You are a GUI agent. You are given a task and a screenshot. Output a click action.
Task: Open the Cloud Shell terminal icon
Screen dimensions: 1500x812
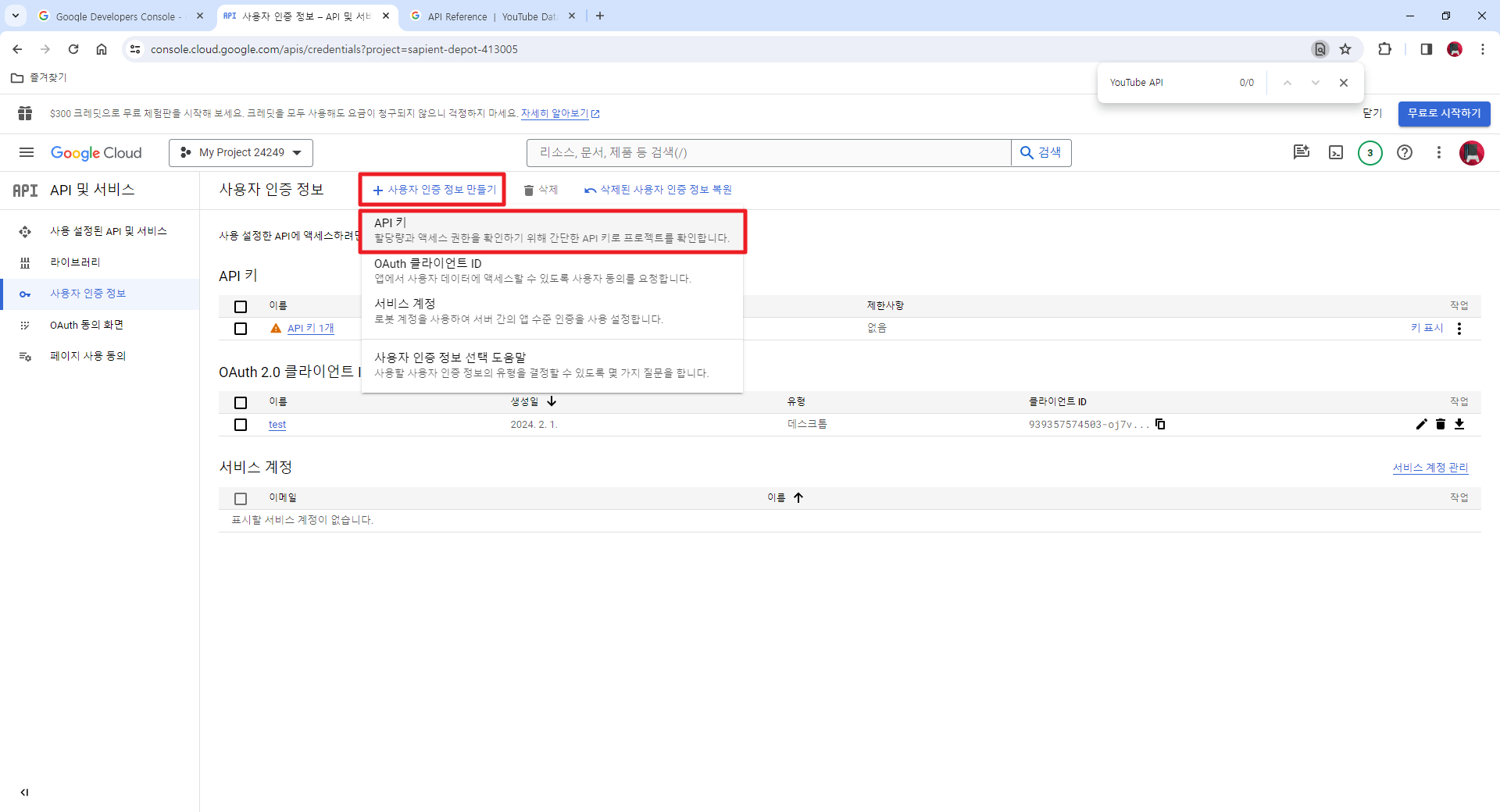pyautogui.click(x=1337, y=152)
